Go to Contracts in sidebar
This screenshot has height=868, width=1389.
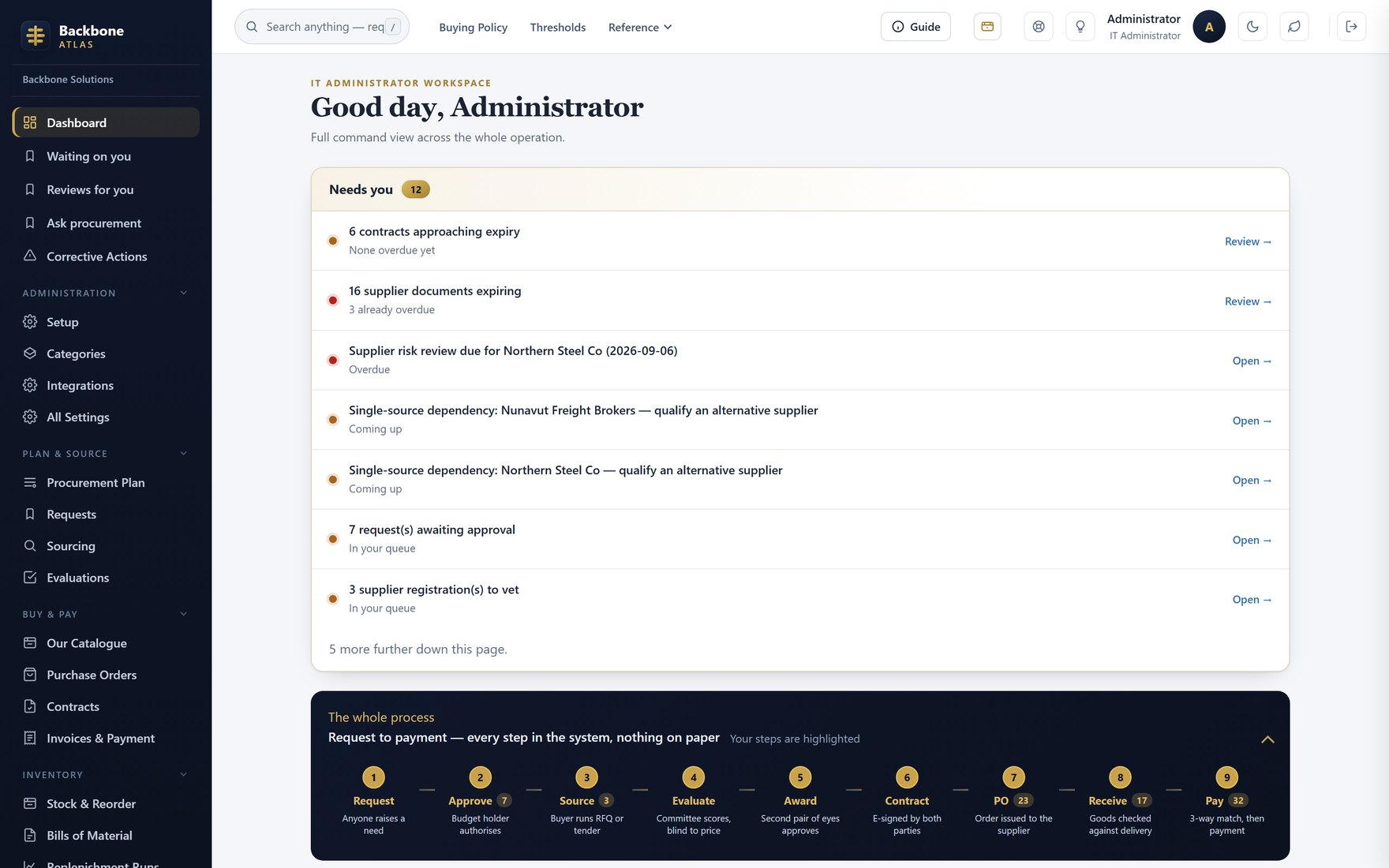(x=106, y=706)
